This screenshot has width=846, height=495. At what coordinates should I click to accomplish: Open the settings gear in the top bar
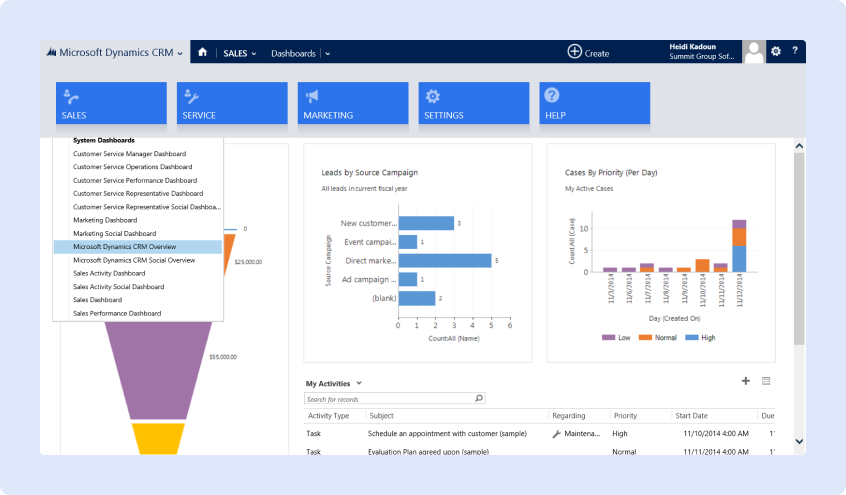click(x=776, y=51)
